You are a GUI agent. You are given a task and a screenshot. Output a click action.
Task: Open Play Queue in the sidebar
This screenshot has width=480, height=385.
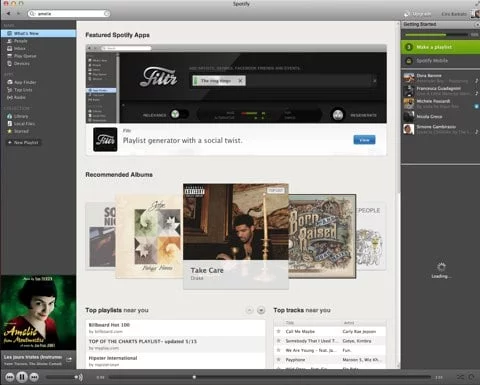(22, 56)
